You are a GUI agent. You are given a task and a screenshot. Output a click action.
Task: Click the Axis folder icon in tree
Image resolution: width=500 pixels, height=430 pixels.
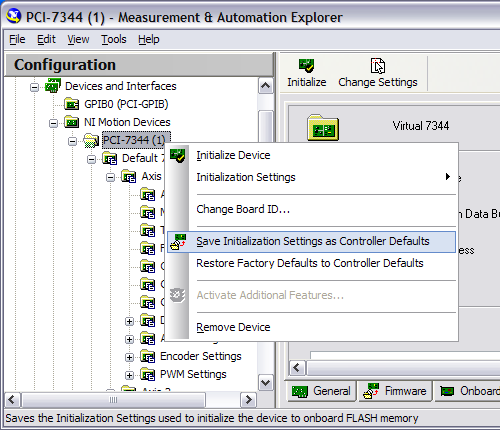129,176
